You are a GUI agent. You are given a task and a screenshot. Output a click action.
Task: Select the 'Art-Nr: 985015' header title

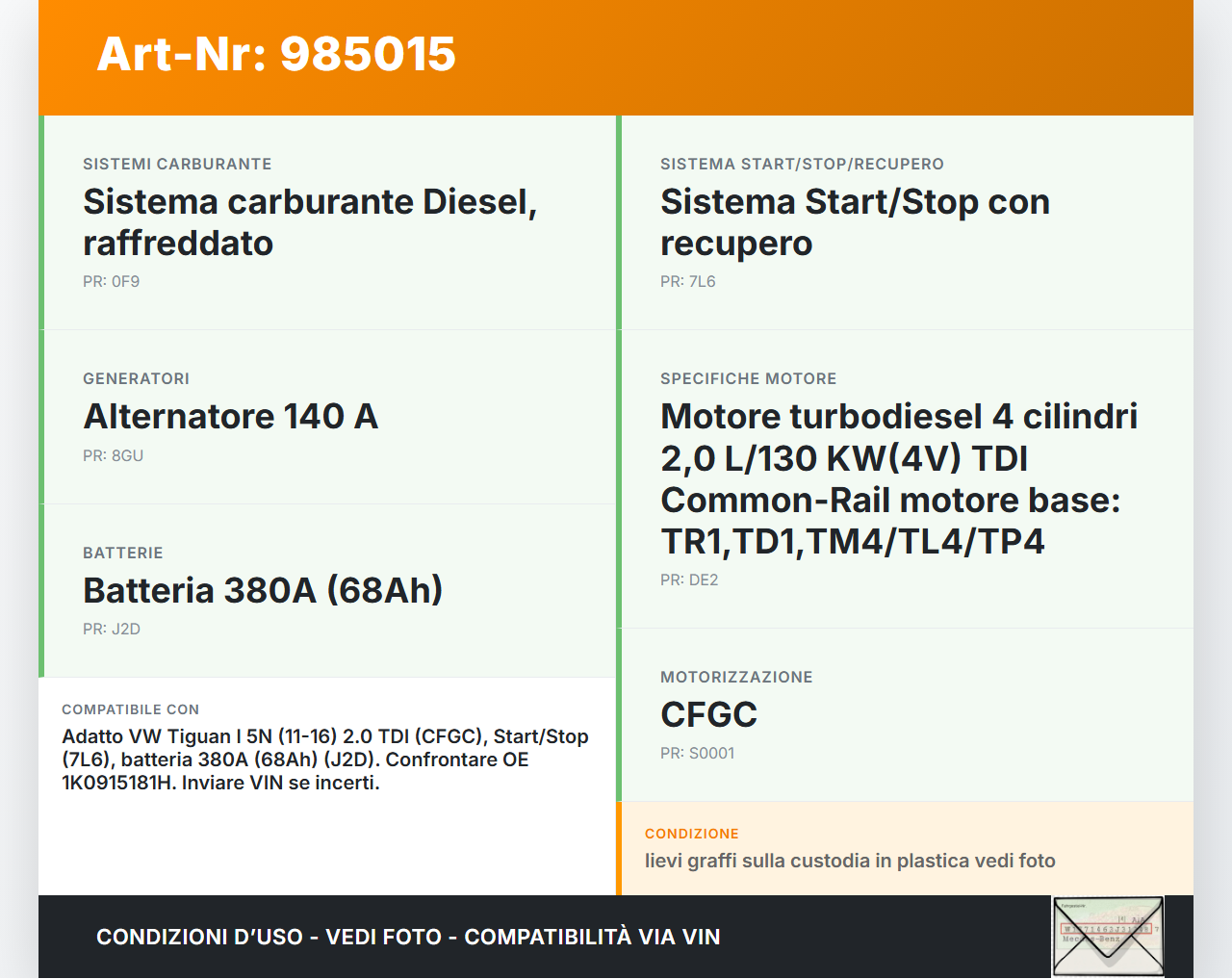276,54
